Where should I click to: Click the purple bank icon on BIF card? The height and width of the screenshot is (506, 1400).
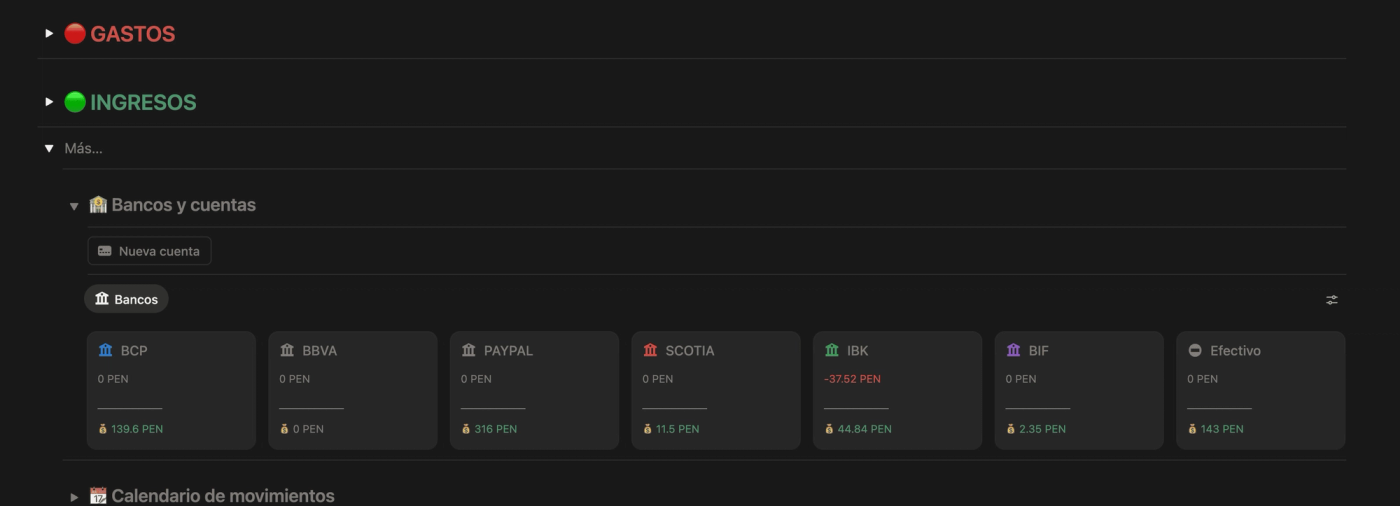(1014, 350)
